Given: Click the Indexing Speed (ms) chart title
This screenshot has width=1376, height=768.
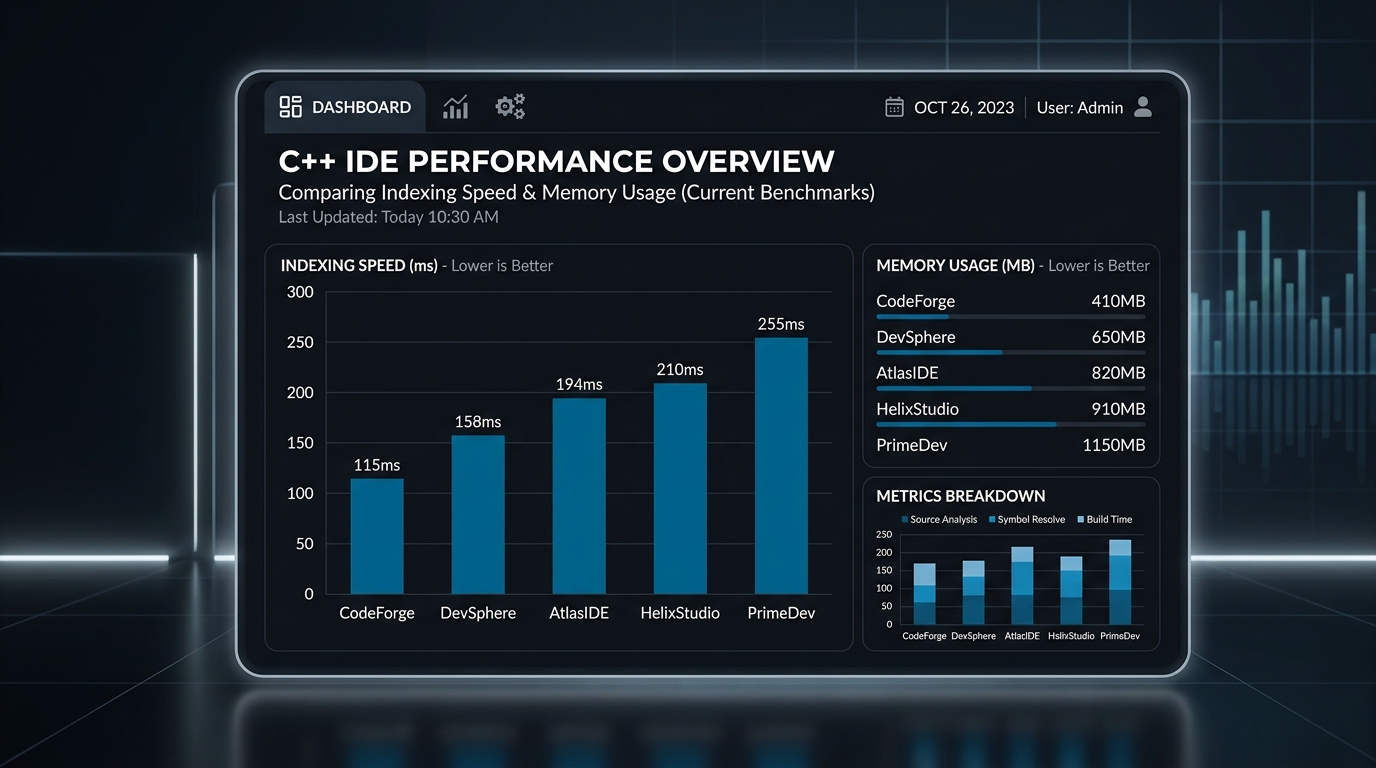Looking at the screenshot, I should pos(359,266).
